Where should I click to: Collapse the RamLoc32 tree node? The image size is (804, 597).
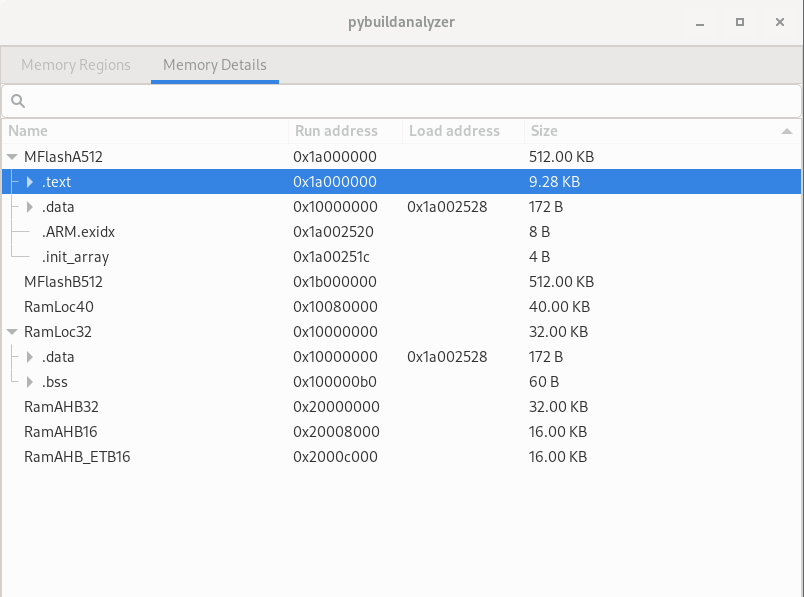point(12,332)
